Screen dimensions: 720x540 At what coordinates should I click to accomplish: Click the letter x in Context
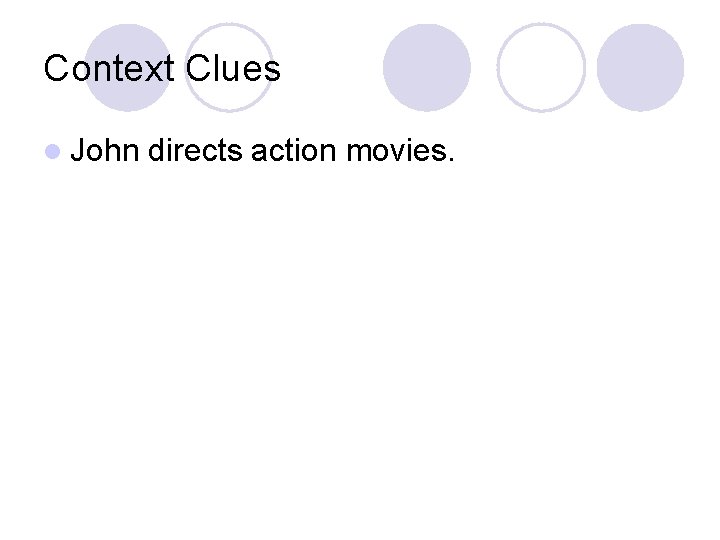[149, 73]
